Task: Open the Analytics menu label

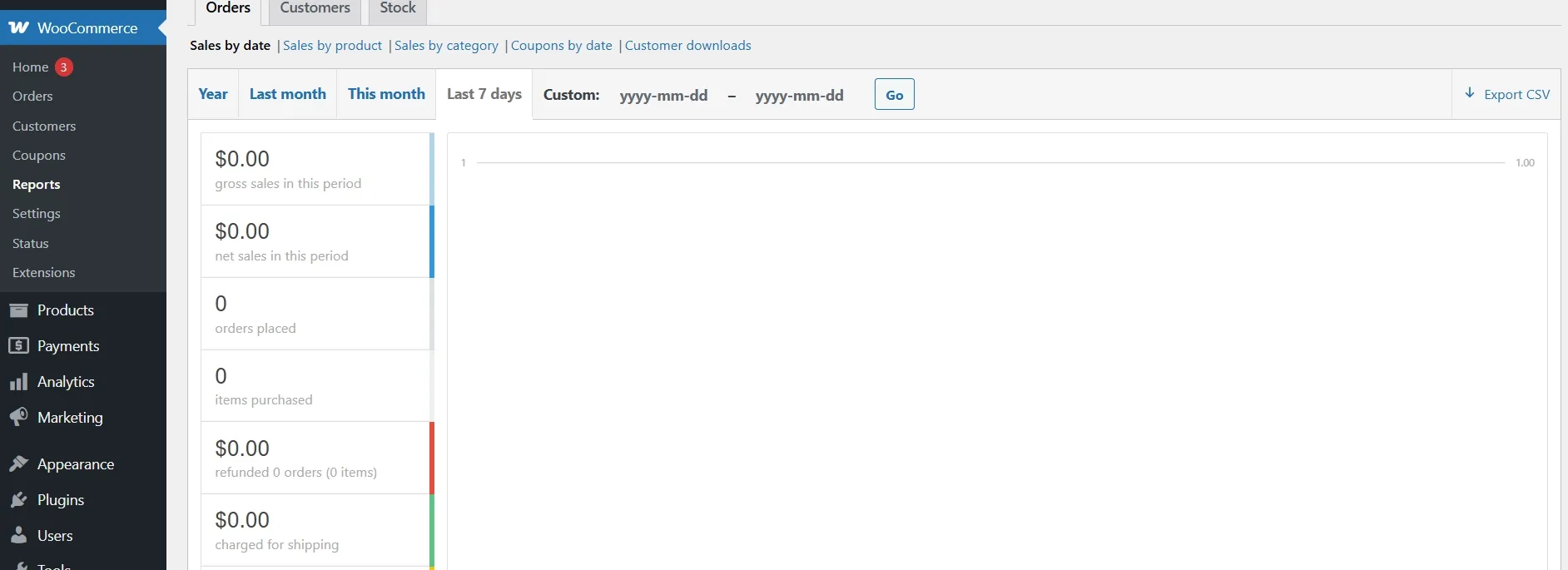Action: point(66,382)
